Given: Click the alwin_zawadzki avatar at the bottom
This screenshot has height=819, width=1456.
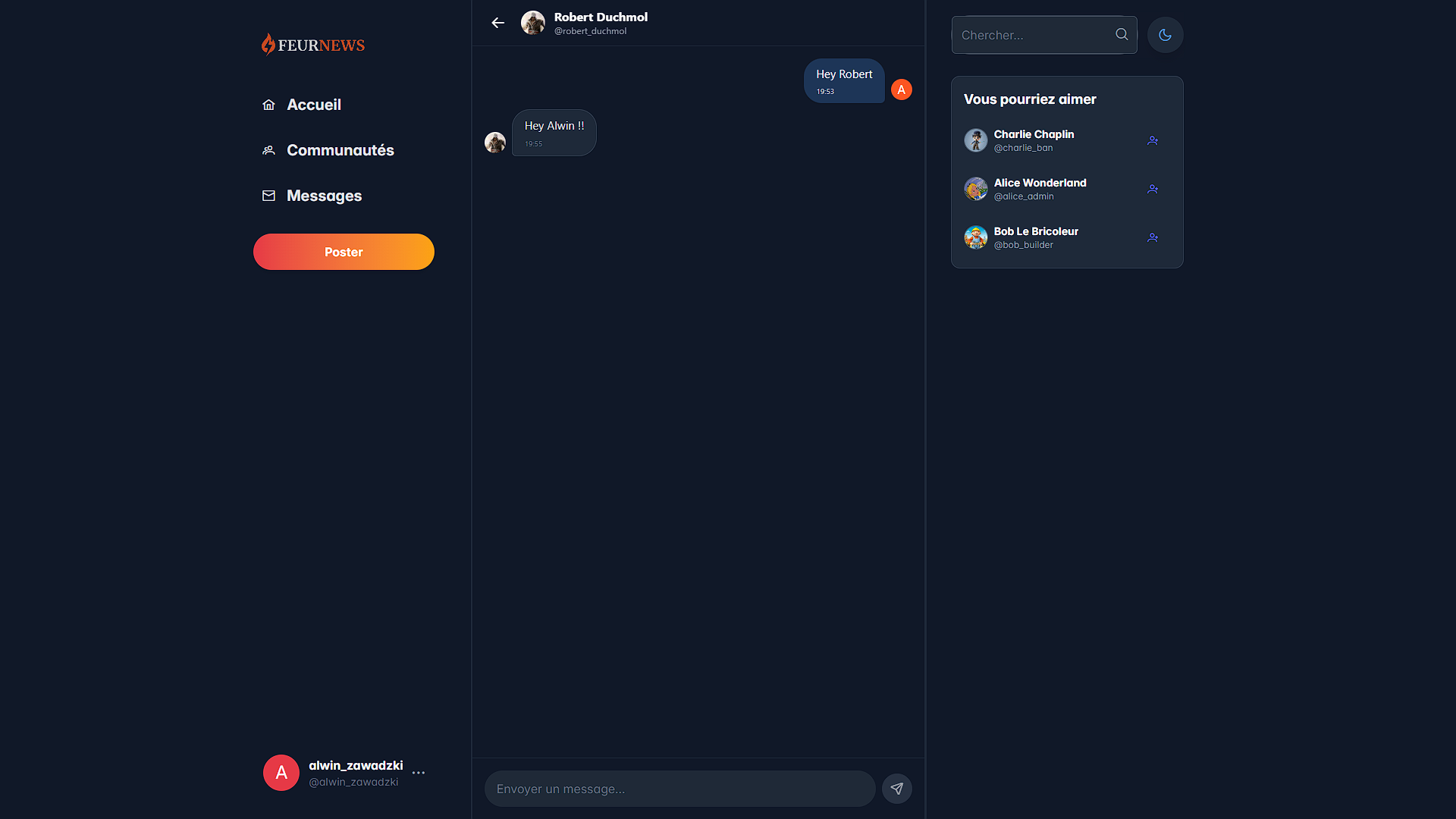Looking at the screenshot, I should [281, 773].
